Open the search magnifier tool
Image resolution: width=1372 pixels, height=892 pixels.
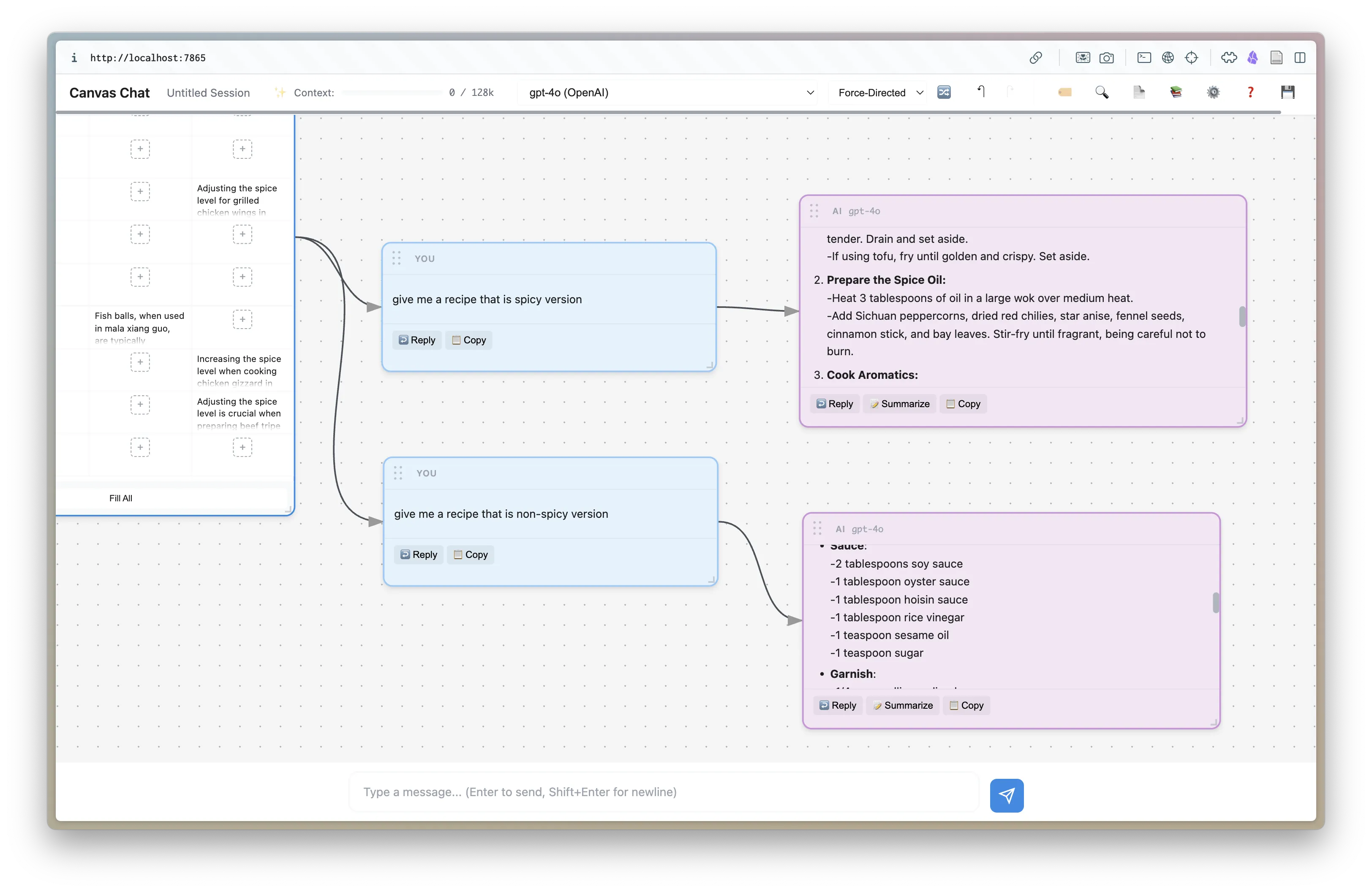pos(1102,92)
